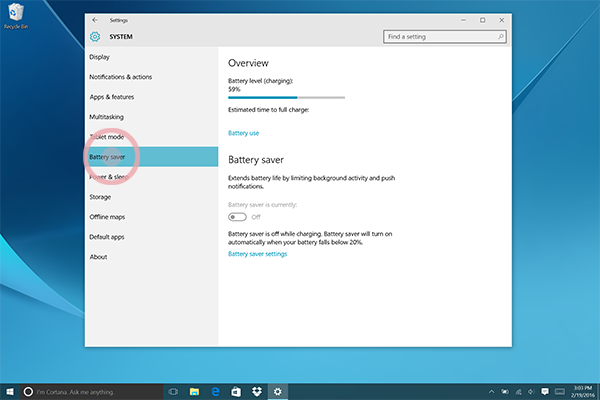
Task: Open the Windows Start menu
Action: pos(10,392)
